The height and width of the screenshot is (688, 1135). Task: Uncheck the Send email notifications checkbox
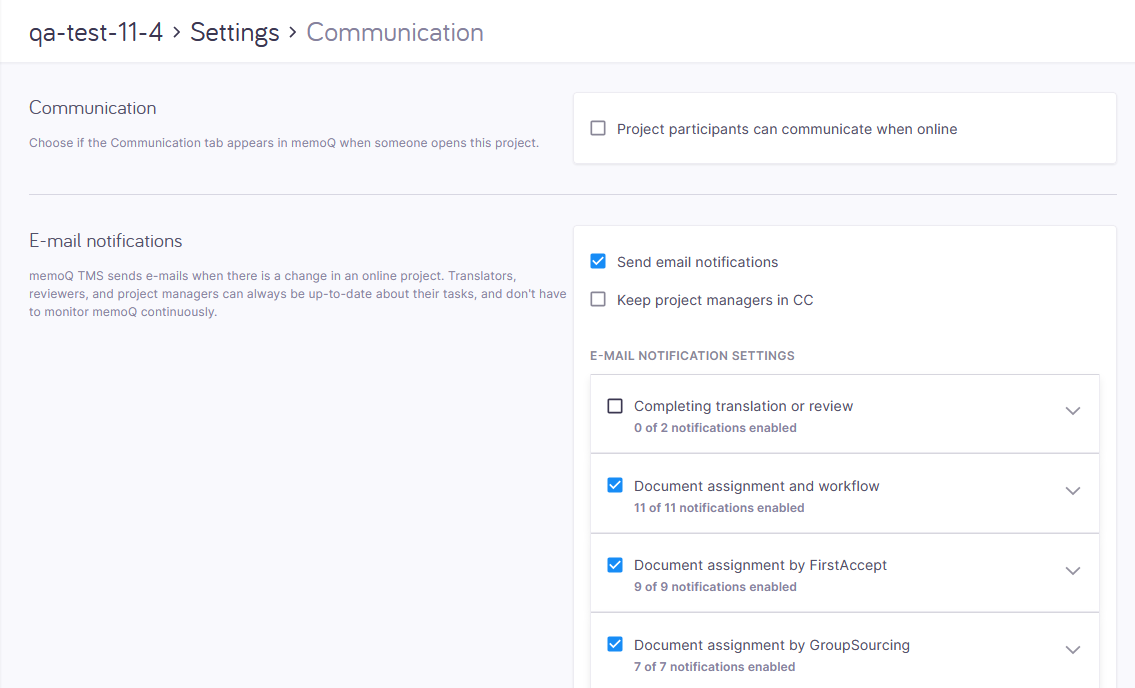click(598, 262)
